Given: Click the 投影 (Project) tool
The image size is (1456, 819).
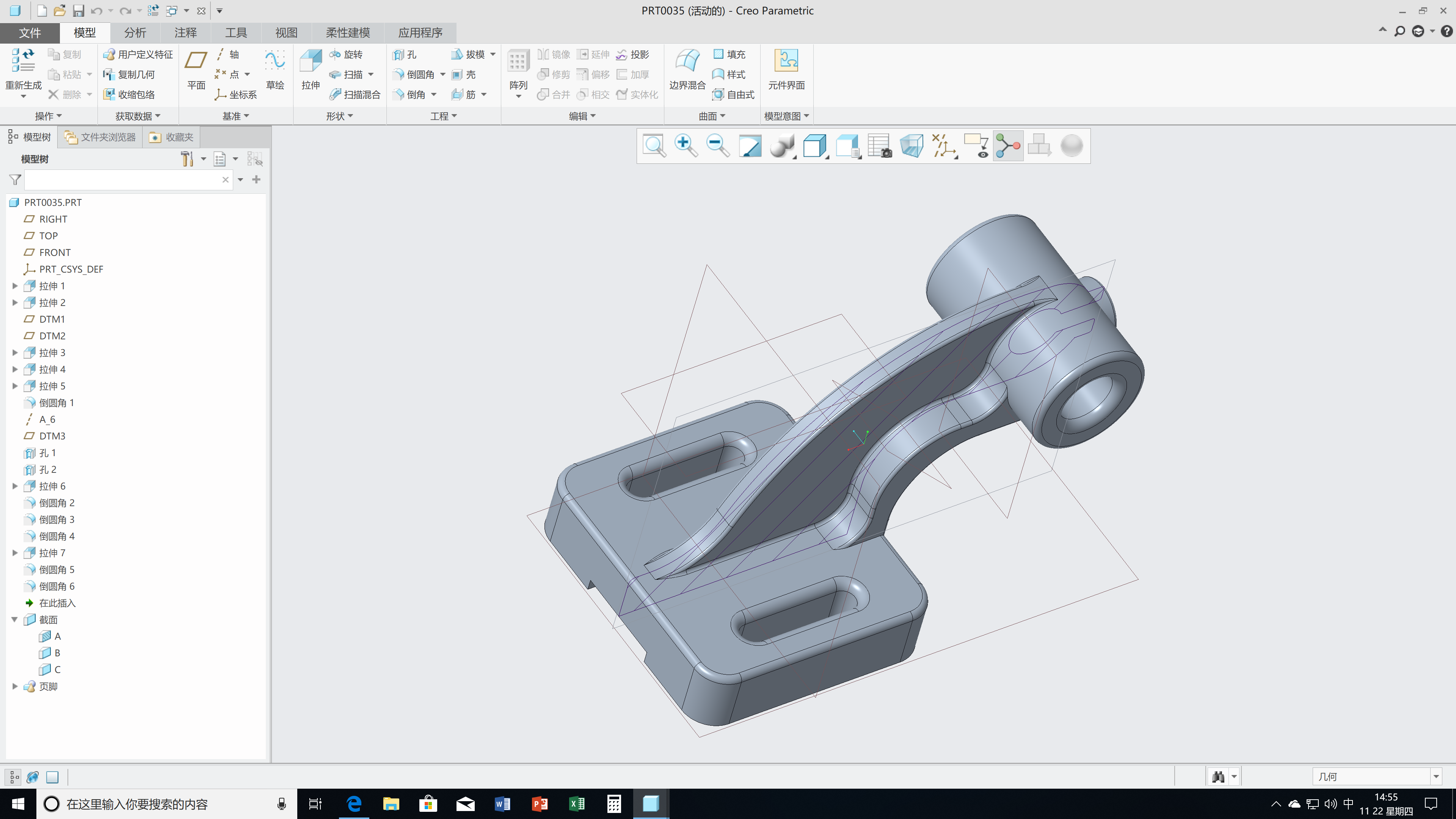Looking at the screenshot, I should pos(633,54).
